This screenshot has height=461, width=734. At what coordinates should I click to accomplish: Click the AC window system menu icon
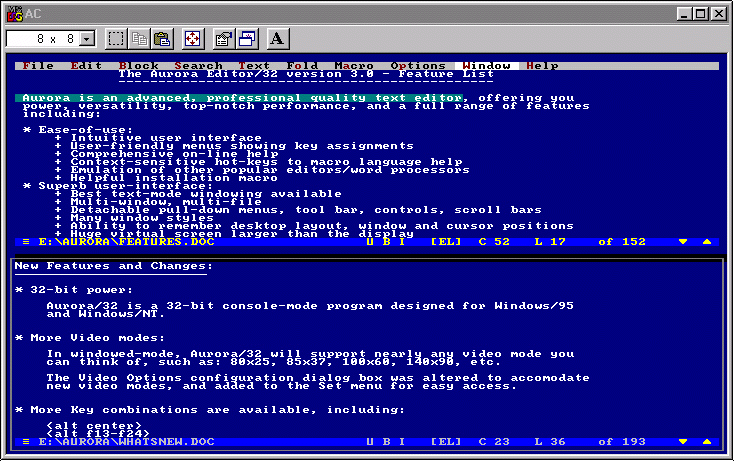click(x=15, y=14)
